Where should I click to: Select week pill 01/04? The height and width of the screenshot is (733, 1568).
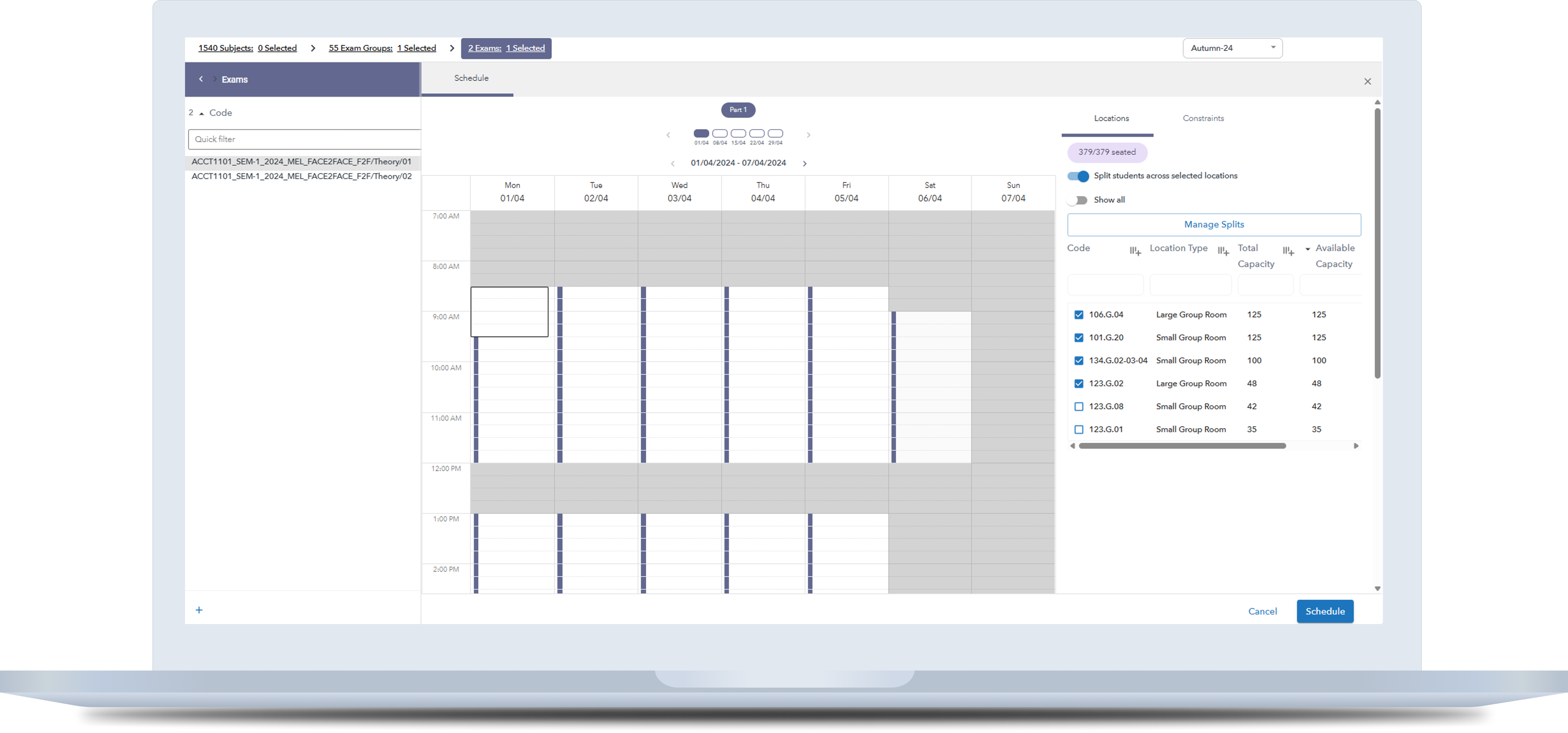click(x=701, y=133)
